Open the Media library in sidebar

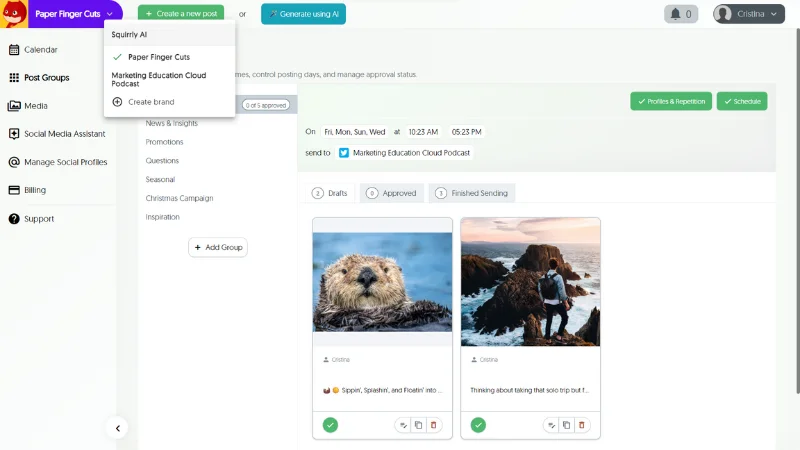pyautogui.click(x=35, y=106)
